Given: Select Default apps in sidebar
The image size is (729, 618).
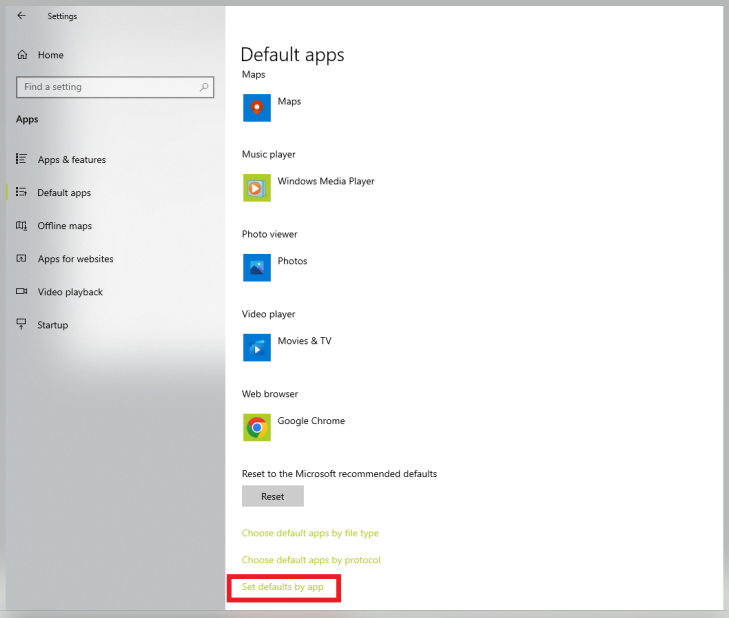Looking at the screenshot, I should [64, 193].
